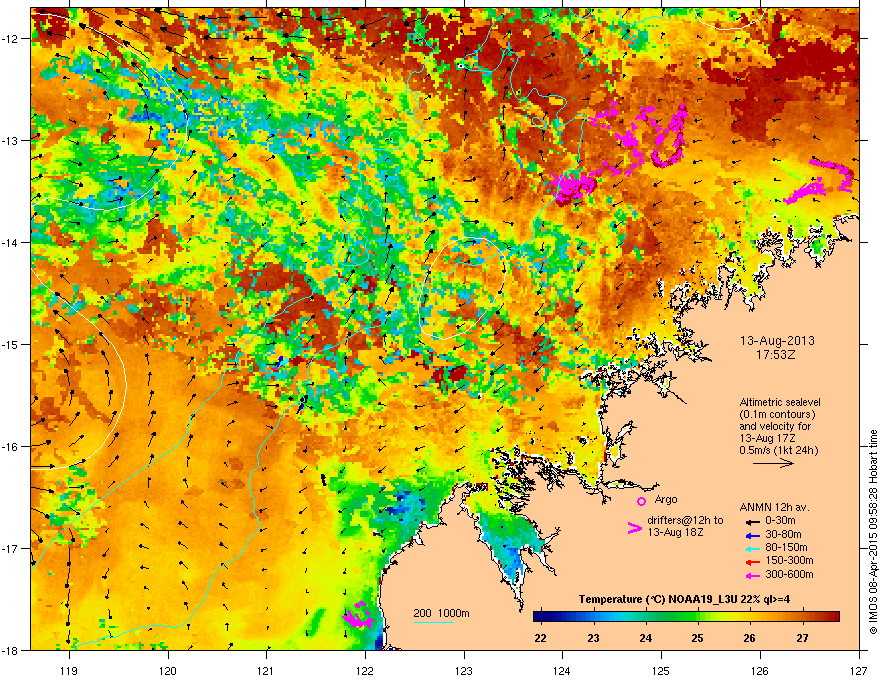The image size is (880, 680).
Task: Click the magenta drifters arrowhead legend symbol
Action: point(634,528)
